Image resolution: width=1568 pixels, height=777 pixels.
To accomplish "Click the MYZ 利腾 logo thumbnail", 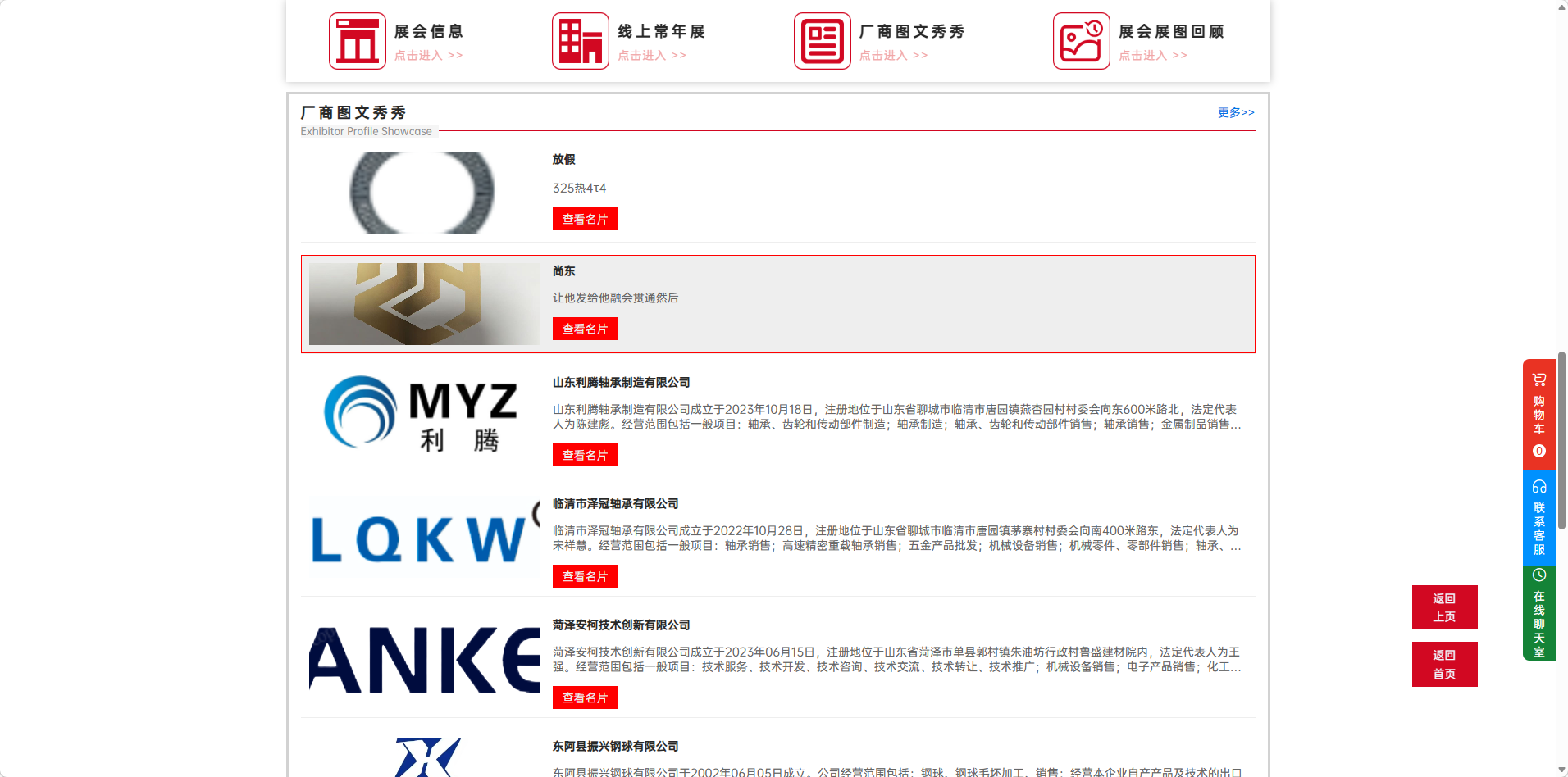I will click(423, 414).
